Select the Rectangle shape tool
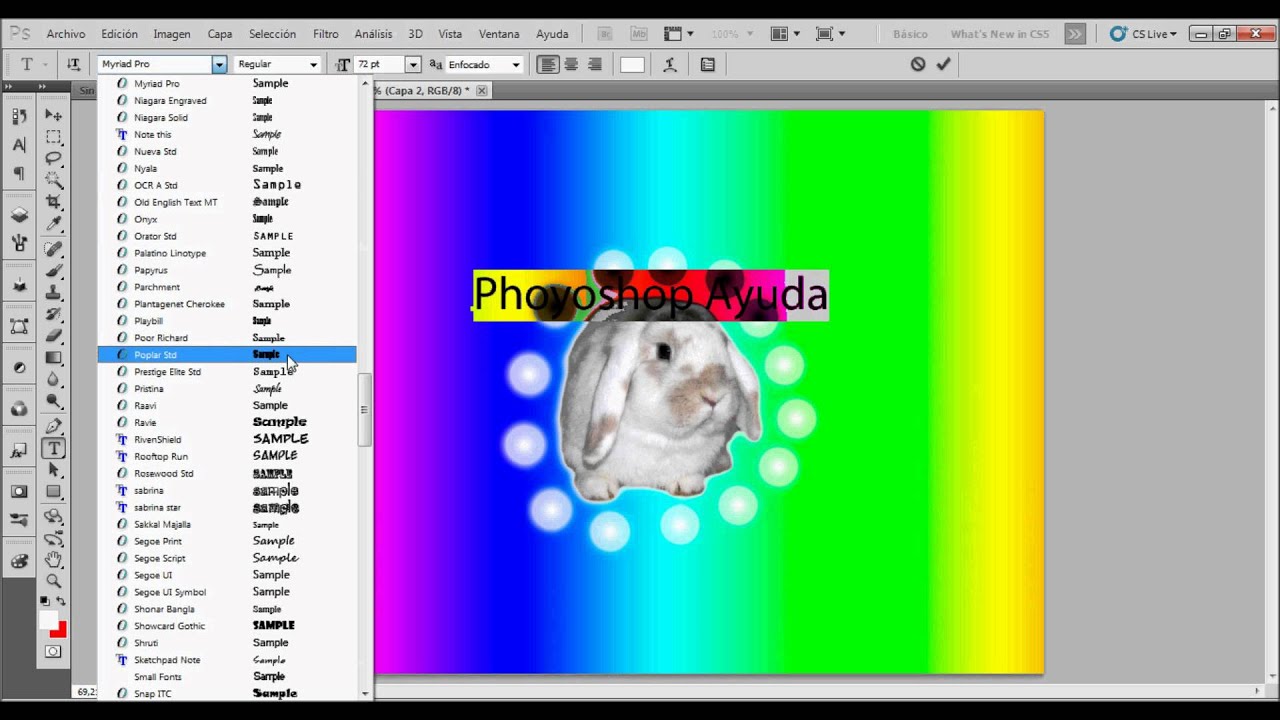The width and height of the screenshot is (1280, 720). tap(54, 492)
